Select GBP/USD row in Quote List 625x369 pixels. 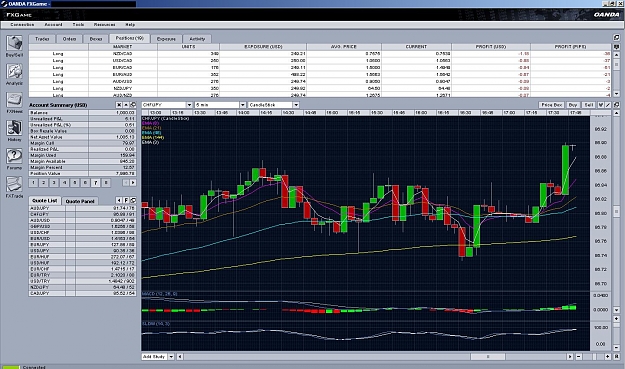click(x=83, y=226)
